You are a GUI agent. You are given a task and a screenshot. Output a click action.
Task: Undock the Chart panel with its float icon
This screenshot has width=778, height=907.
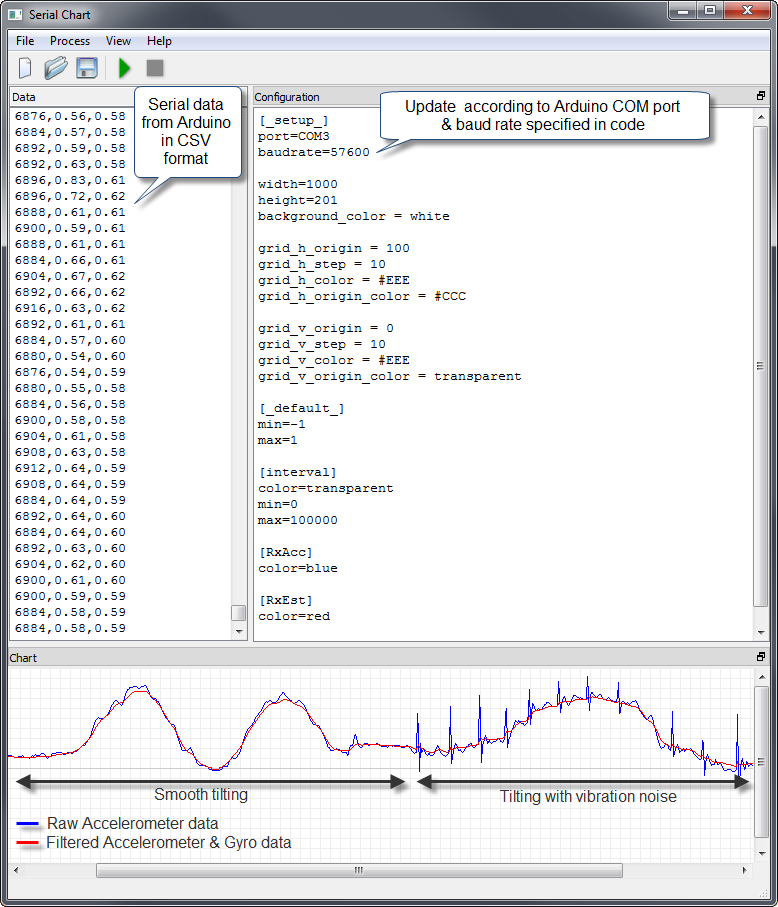(761, 657)
